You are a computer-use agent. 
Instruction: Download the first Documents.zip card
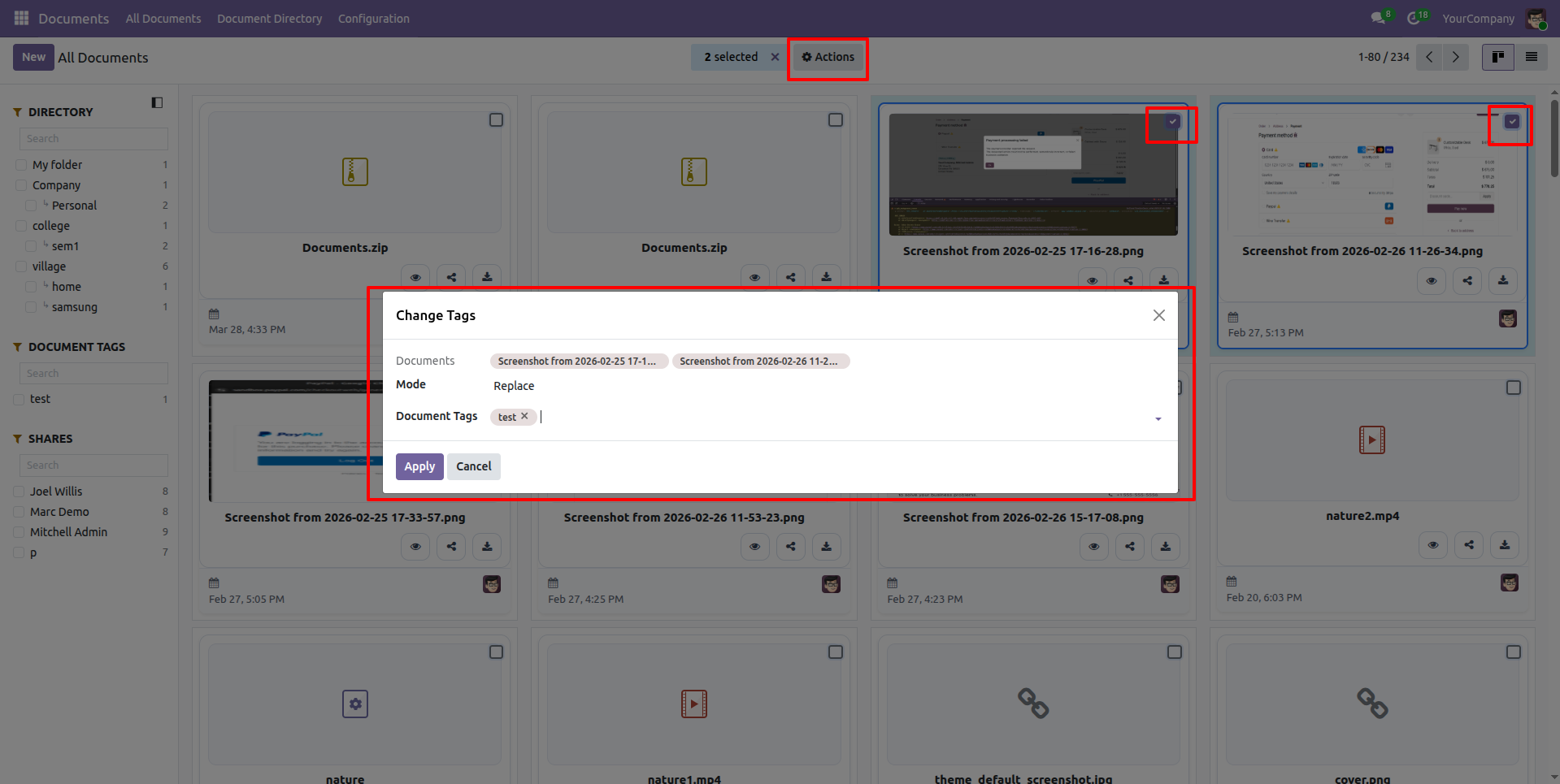(x=487, y=277)
